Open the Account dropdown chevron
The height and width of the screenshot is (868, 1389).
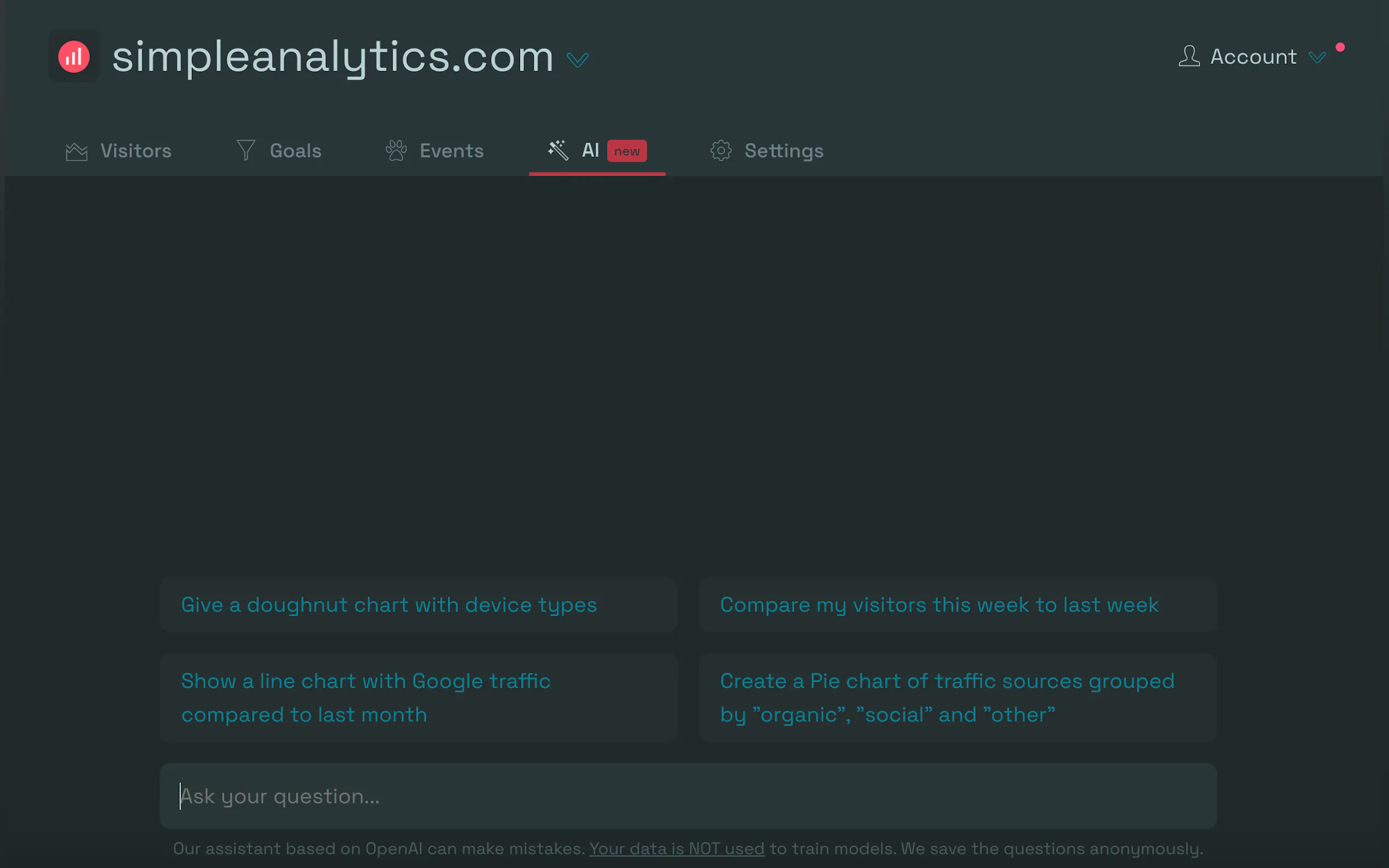1317,57
